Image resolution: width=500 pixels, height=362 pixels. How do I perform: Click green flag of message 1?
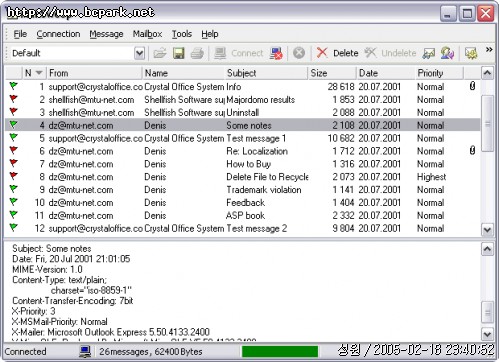[13, 86]
